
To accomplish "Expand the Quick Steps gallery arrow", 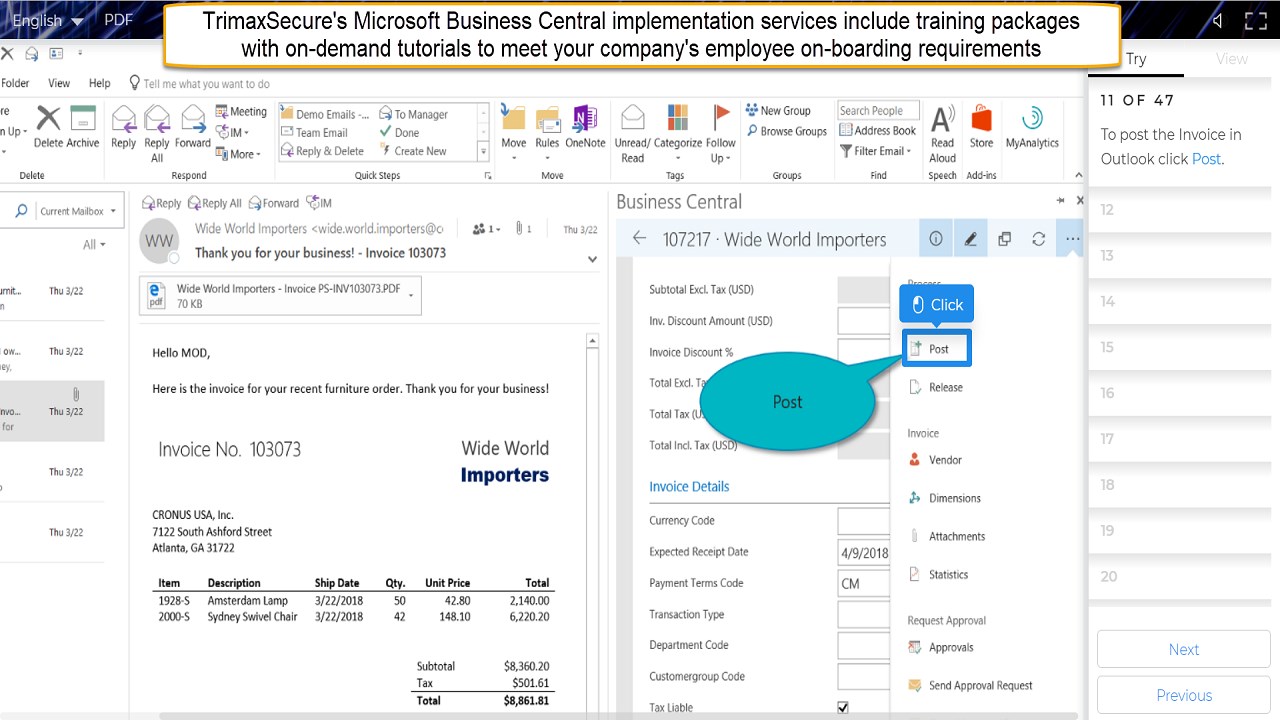I will pos(484,151).
